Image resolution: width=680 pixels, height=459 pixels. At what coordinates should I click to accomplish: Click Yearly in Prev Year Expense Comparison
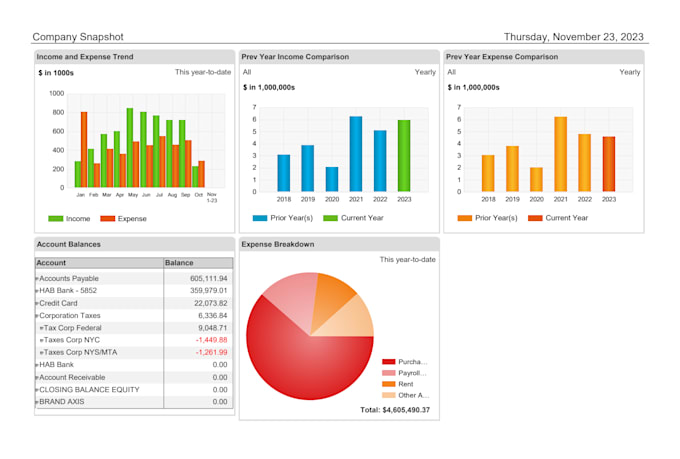[x=630, y=72]
